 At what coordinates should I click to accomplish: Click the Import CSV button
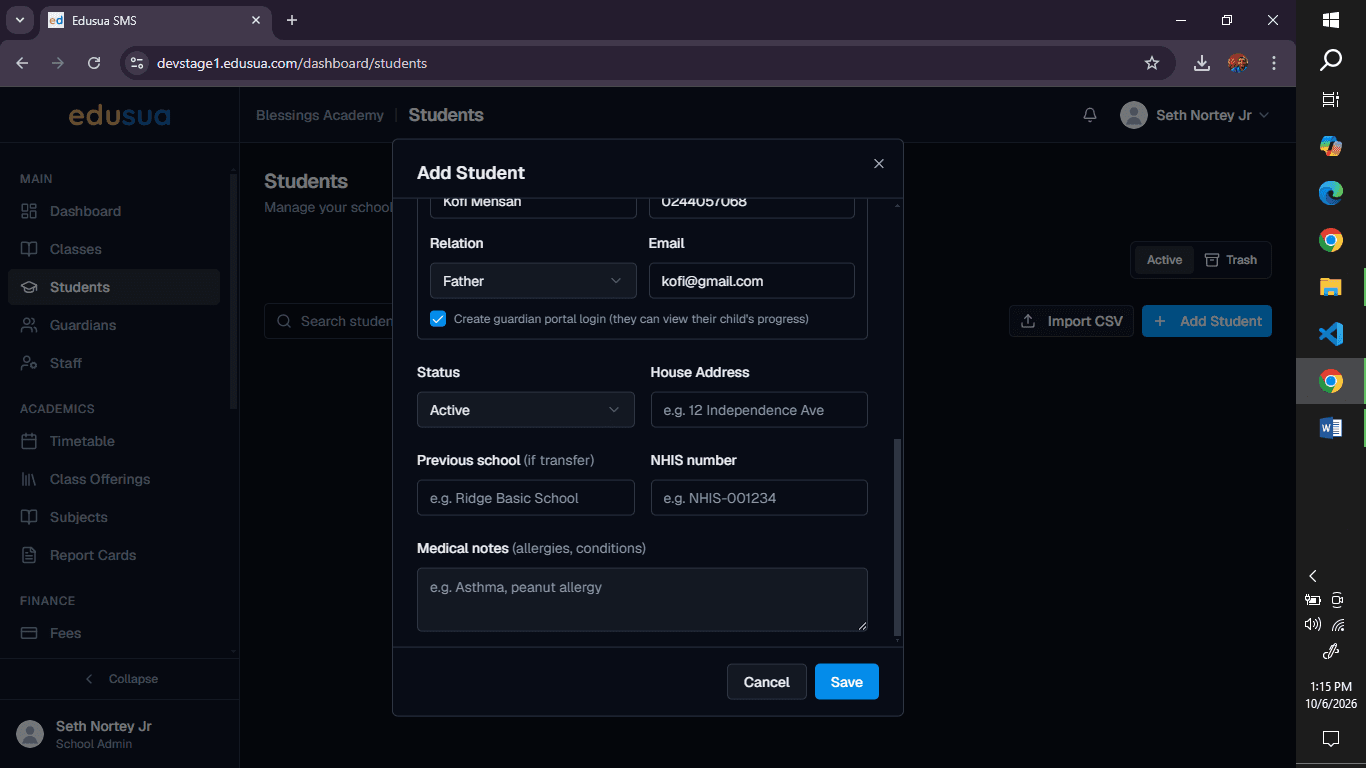click(1071, 321)
